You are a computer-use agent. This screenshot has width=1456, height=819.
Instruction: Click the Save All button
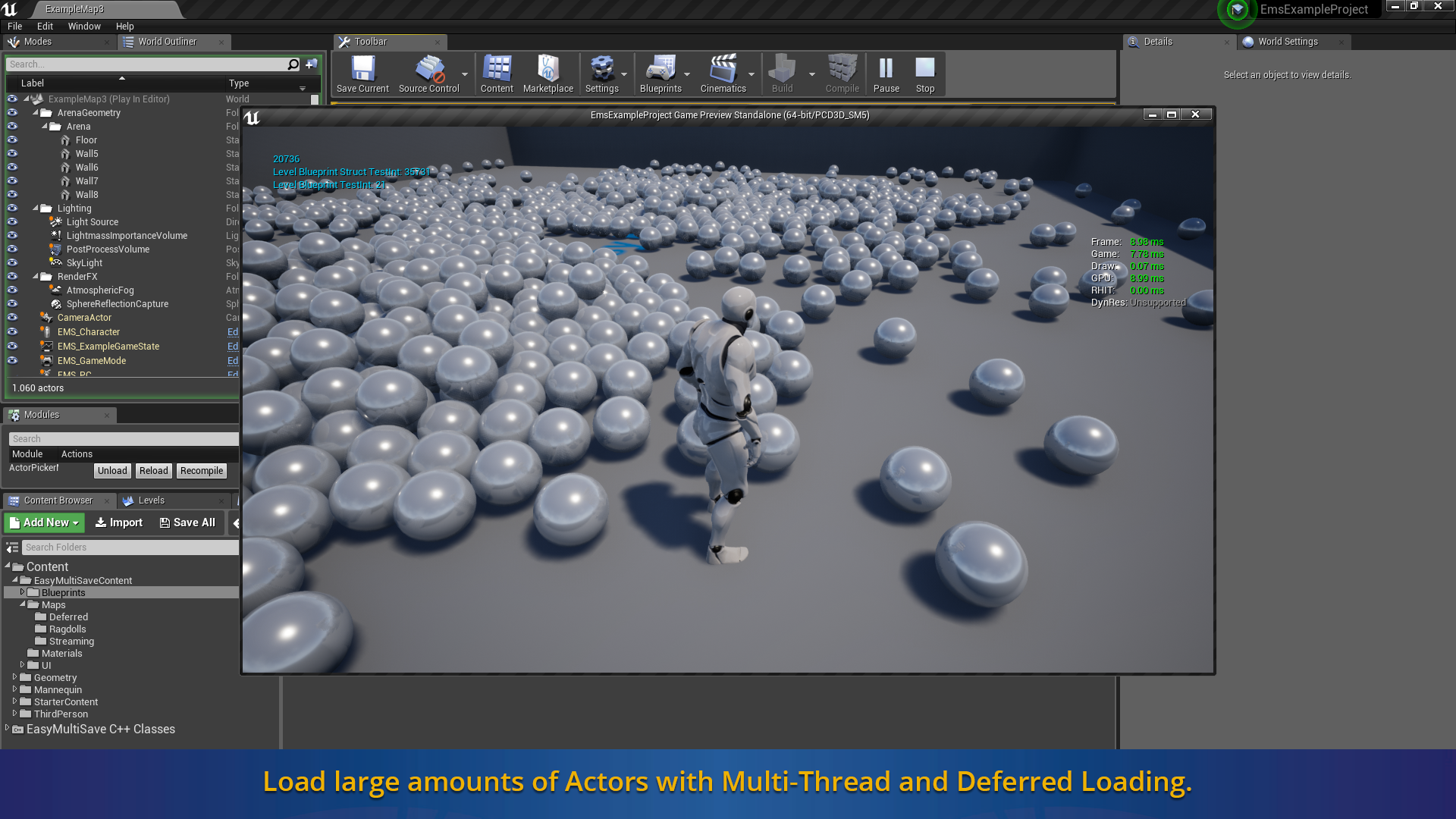(187, 522)
